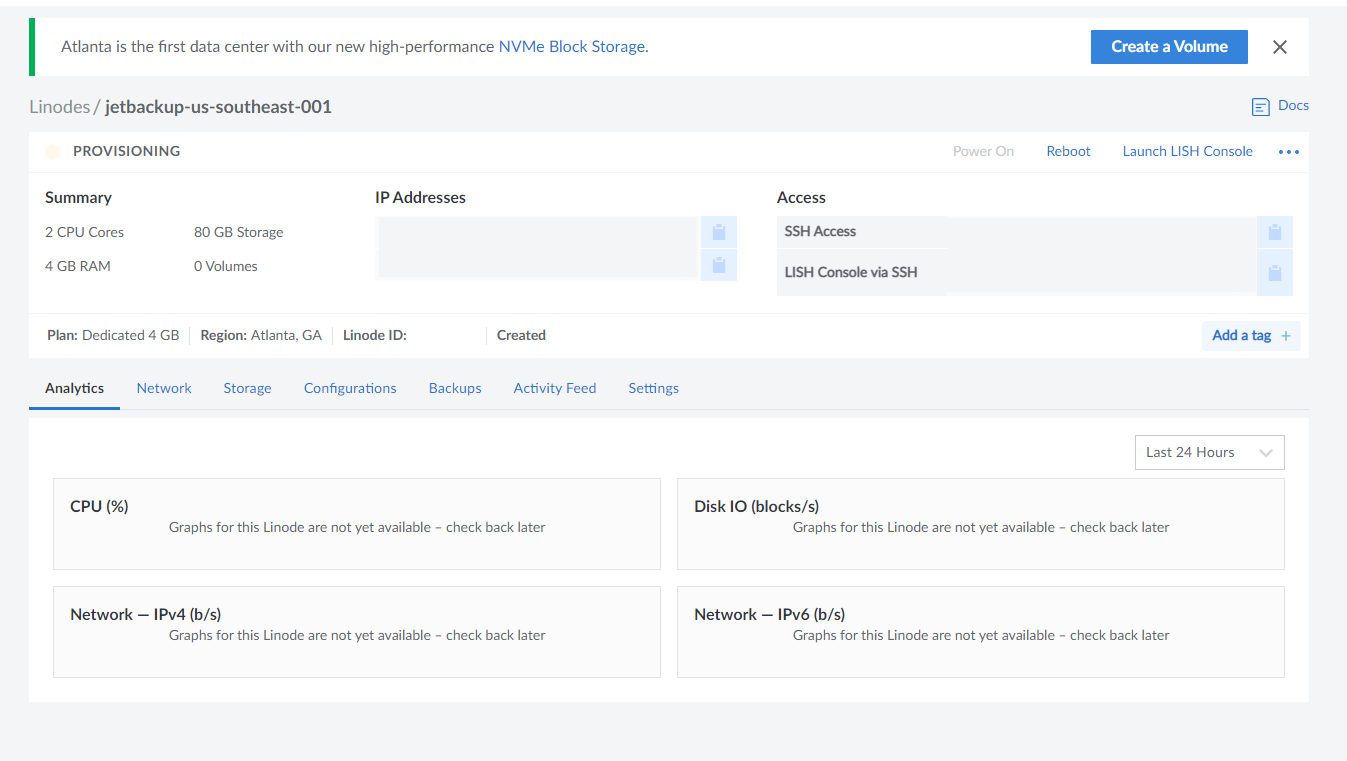This screenshot has height=761, width=1347.
Task: Dismiss the NVMe announcement banner
Action: point(1280,46)
